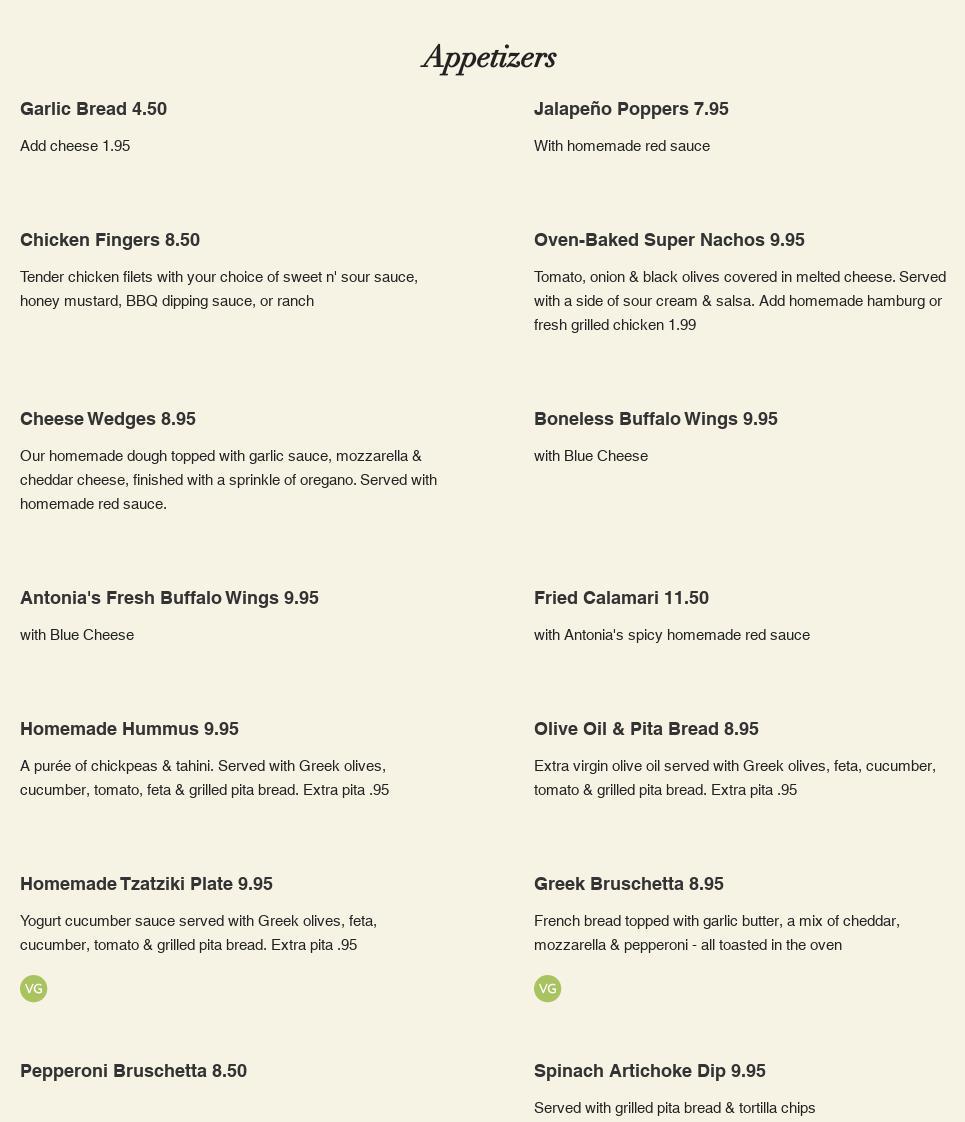Select Antonia's Fresh Buffalo Wings 9.95
Viewport: 965px width, 1122px height.
point(169,598)
